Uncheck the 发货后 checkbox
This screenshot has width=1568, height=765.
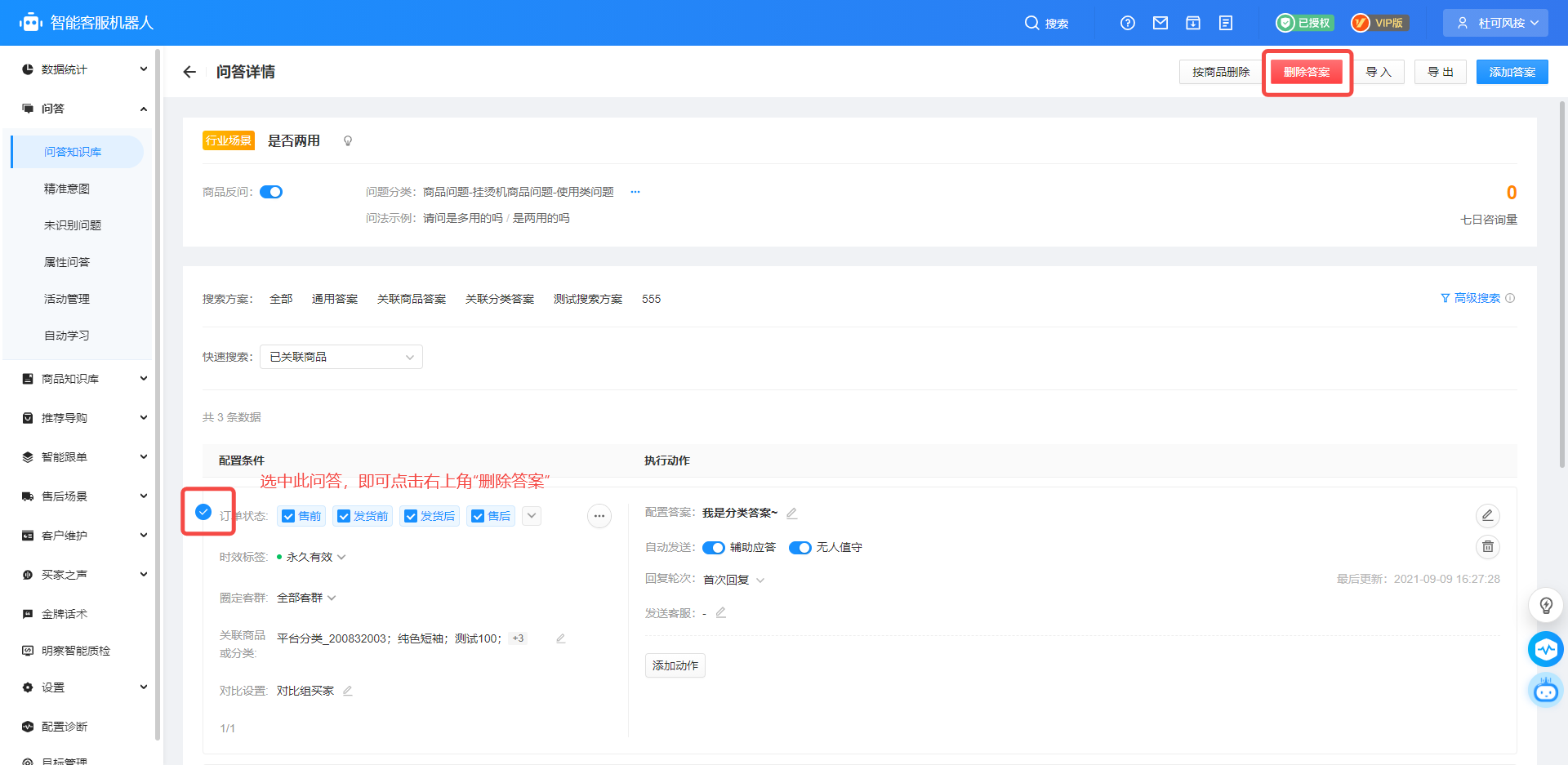point(411,516)
